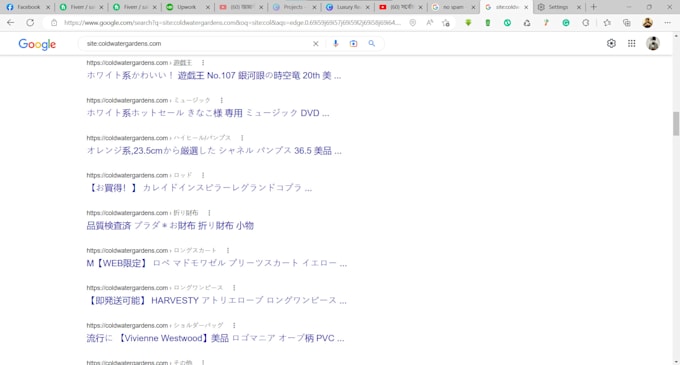680x365 pixels.
Task: Click the green clock extension icon
Action: click(507, 23)
